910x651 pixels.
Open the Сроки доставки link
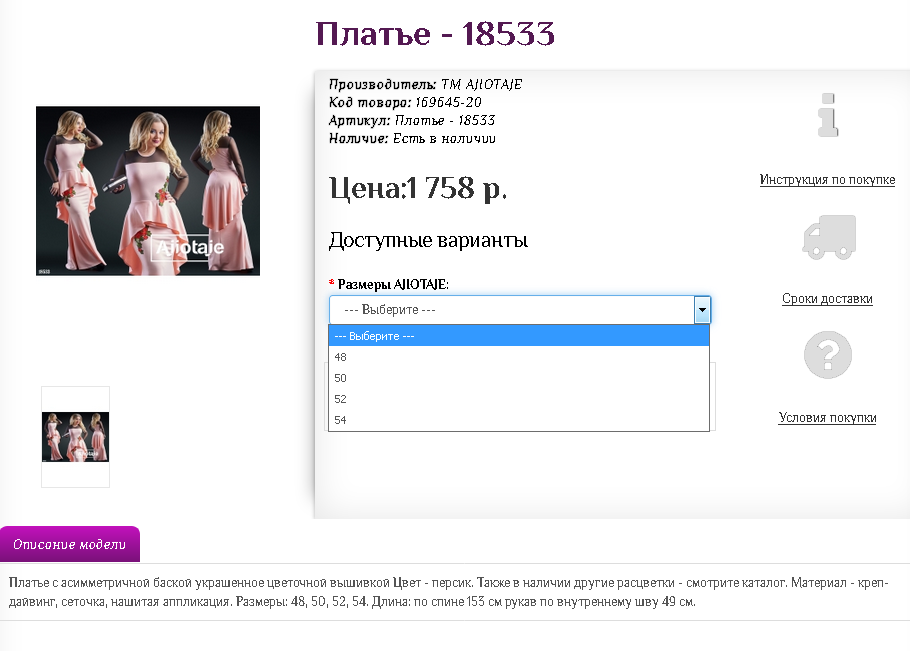pyautogui.click(x=827, y=299)
